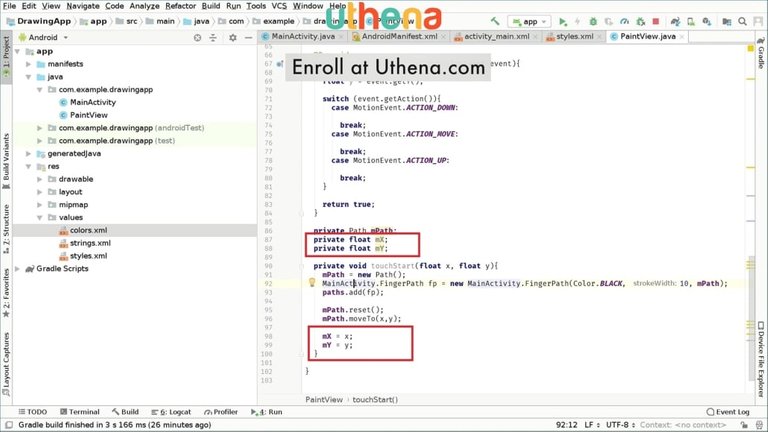768x432 pixels.
Task: Expand Gradle Scripts node
Action: [18, 269]
